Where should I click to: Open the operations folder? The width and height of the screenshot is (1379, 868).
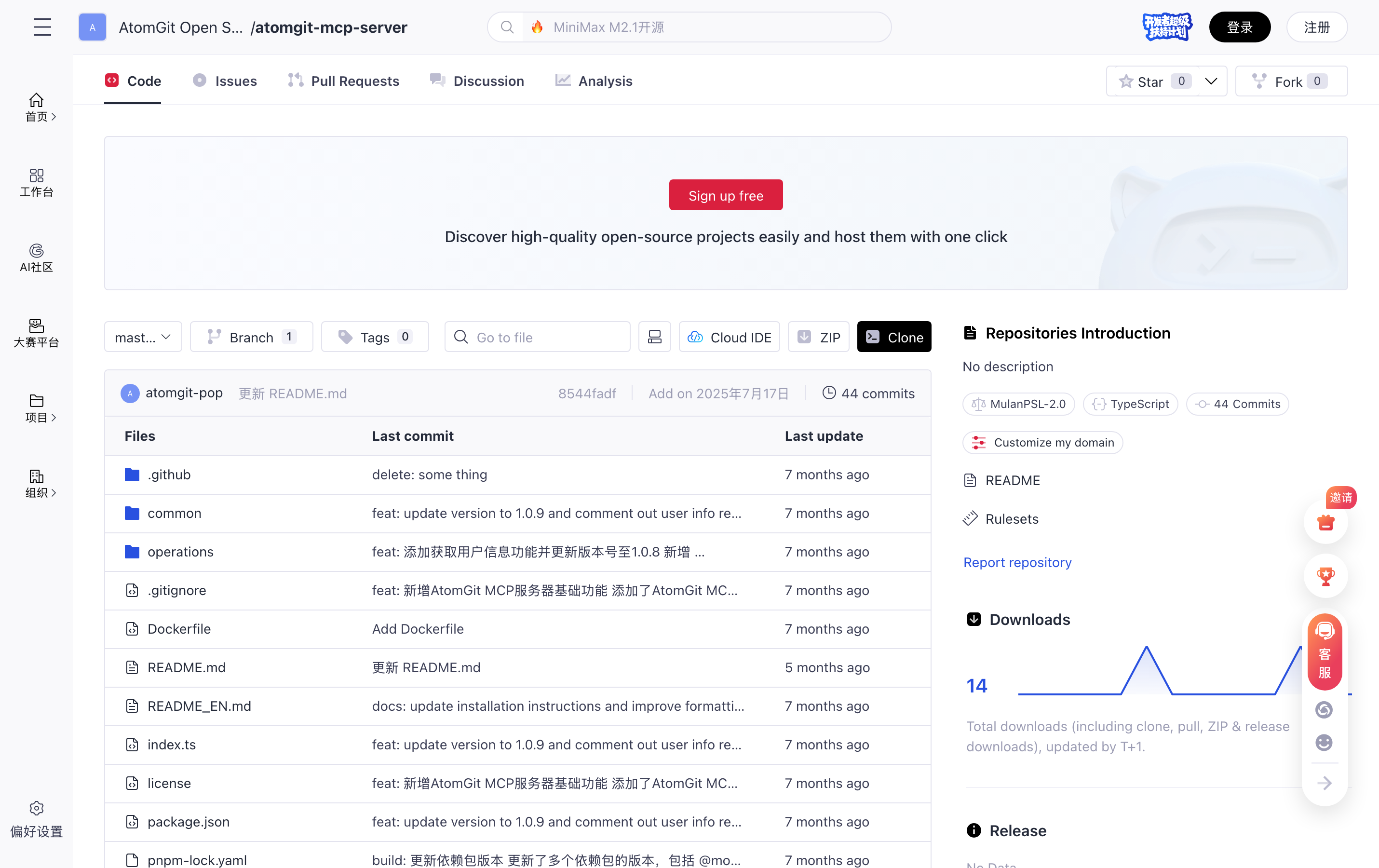[180, 551]
